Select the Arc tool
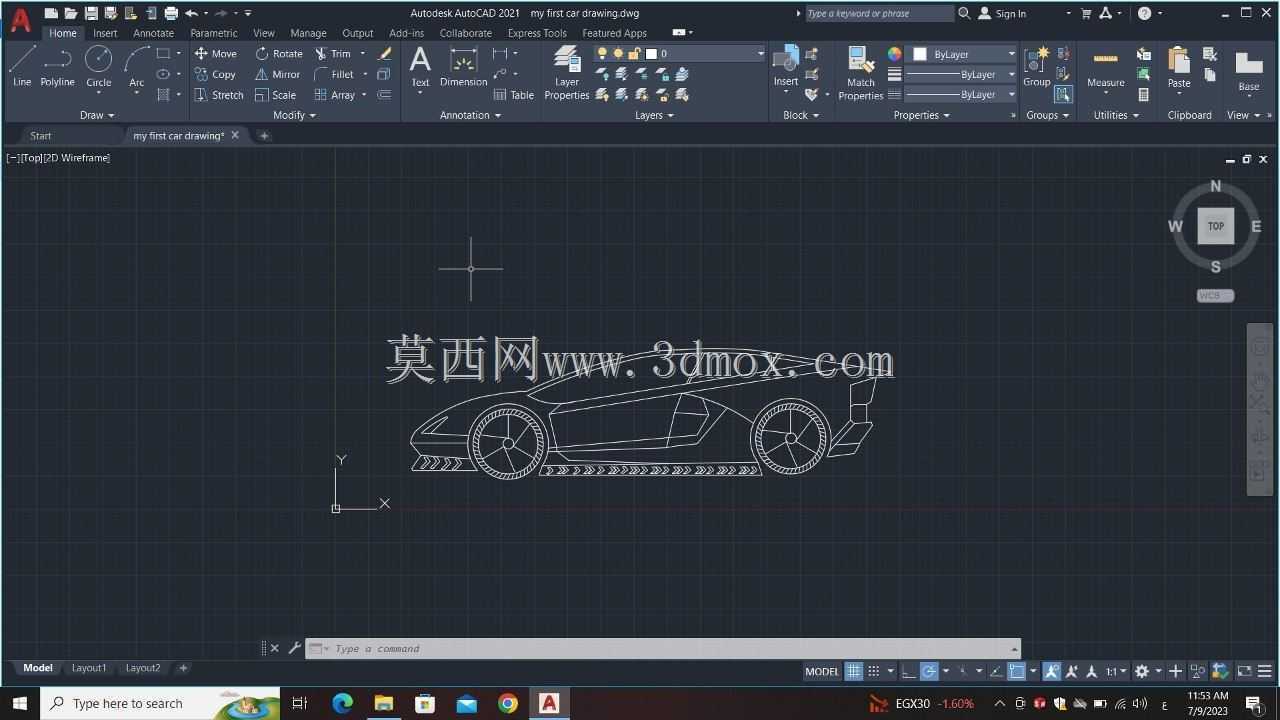The image size is (1280, 720). point(136,66)
